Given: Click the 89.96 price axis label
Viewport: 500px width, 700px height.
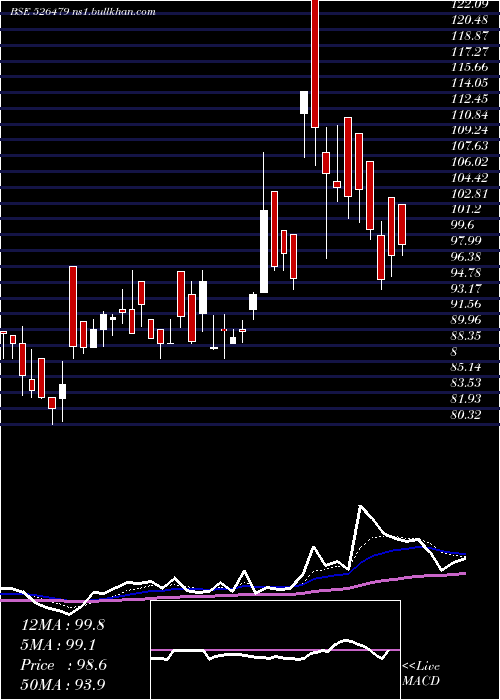Looking at the screenshot, I should click(465, 320).
